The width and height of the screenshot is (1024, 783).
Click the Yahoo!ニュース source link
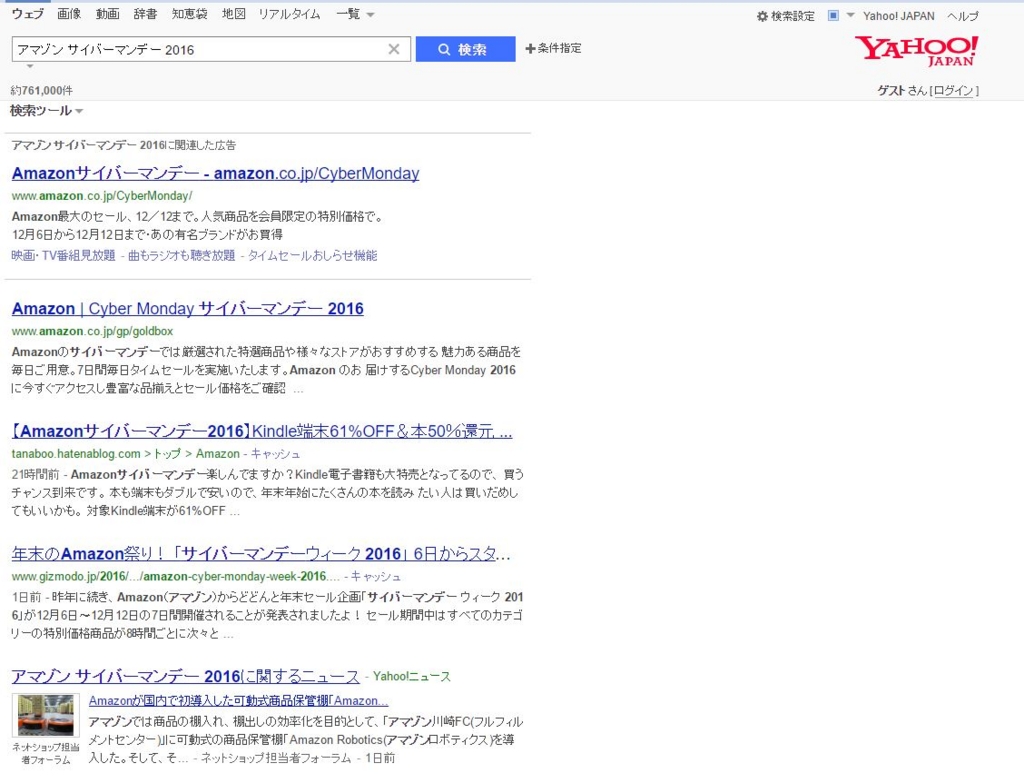(x=411, y=677)
